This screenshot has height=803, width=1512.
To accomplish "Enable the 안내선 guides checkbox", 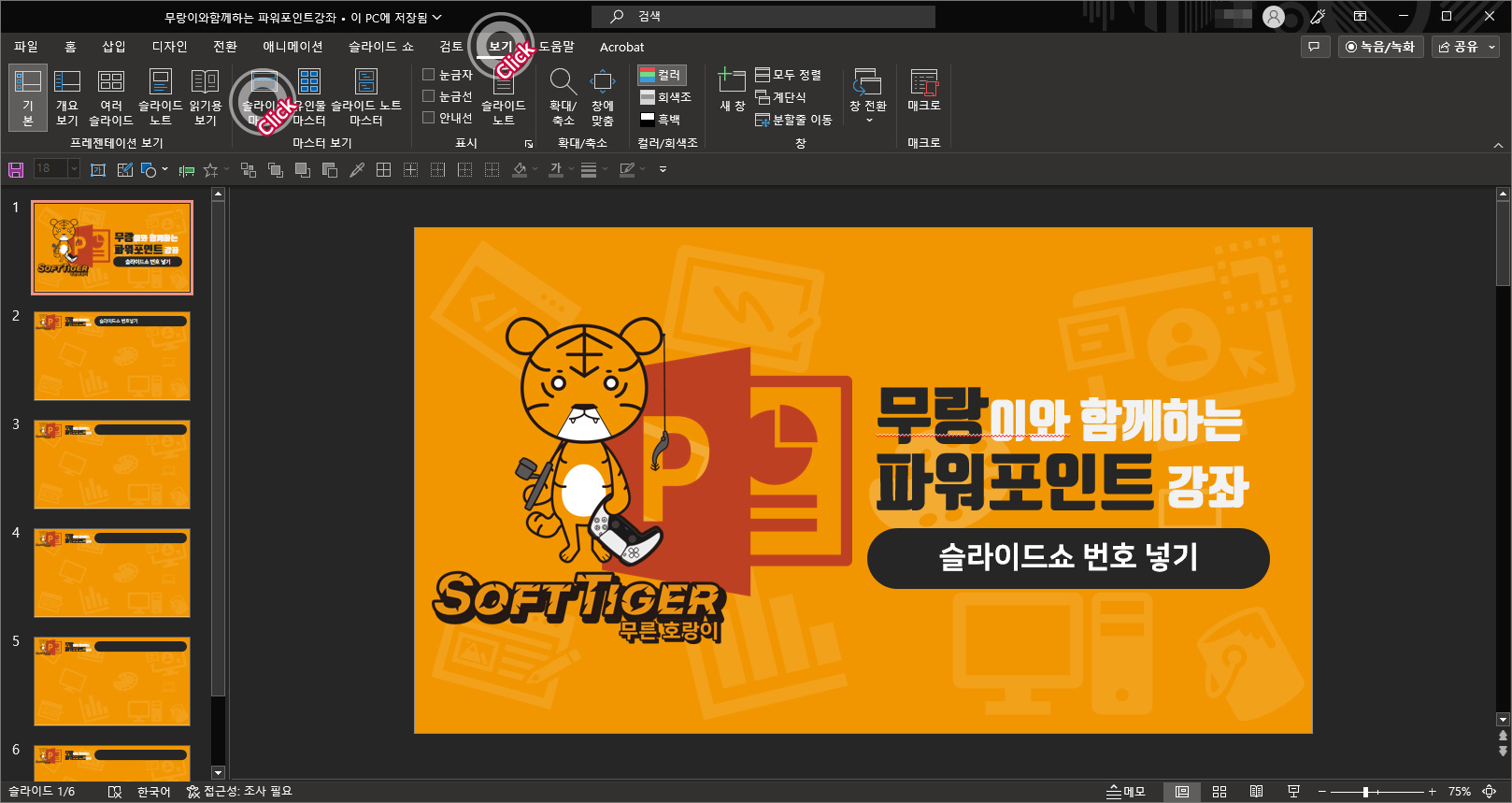I will point(448,118).
